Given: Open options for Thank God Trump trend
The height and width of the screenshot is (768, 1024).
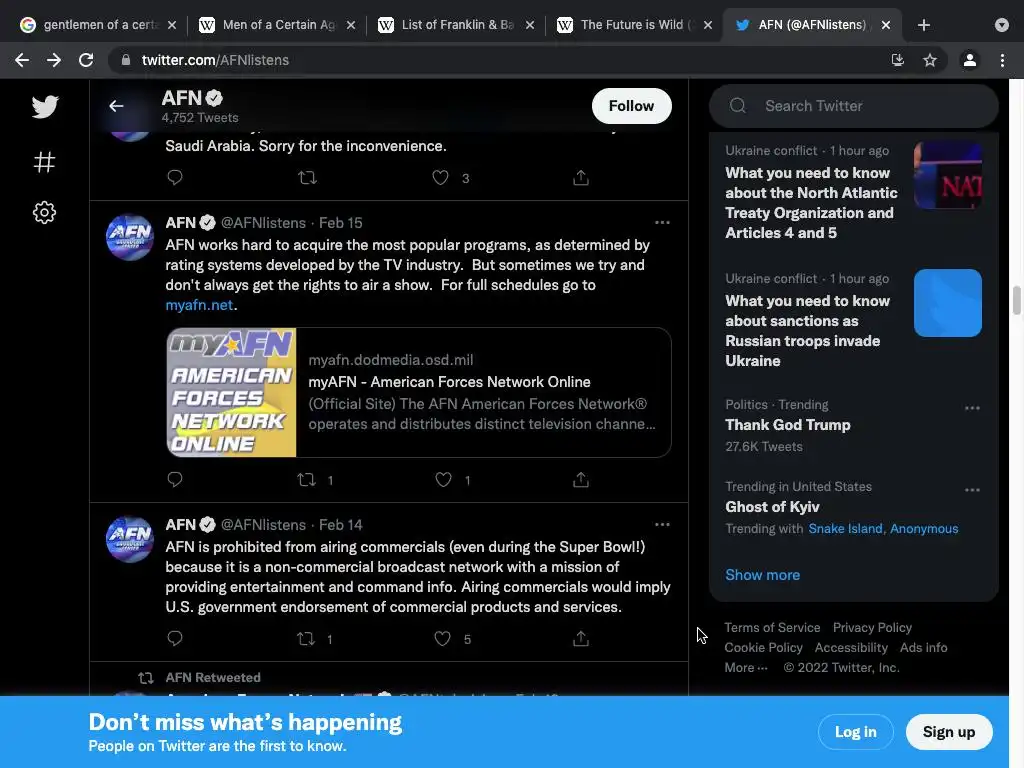Looking at the screenshot, I should pyautogui.click(x=972, y=408).
